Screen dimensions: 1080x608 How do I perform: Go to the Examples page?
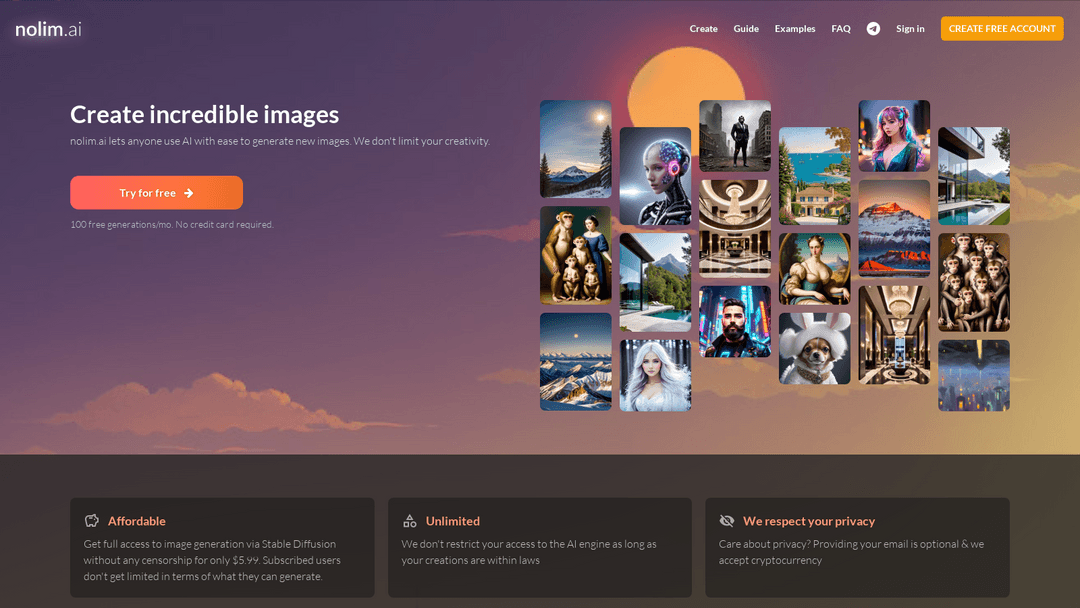pyautogui.click(x=795, y=28)
